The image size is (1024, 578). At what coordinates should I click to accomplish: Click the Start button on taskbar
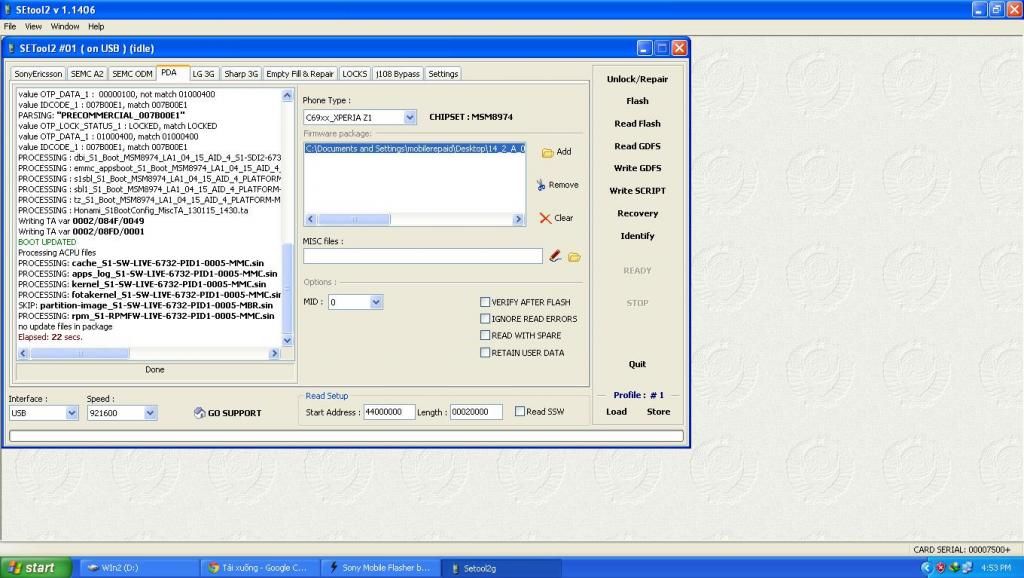coord(35,568)
